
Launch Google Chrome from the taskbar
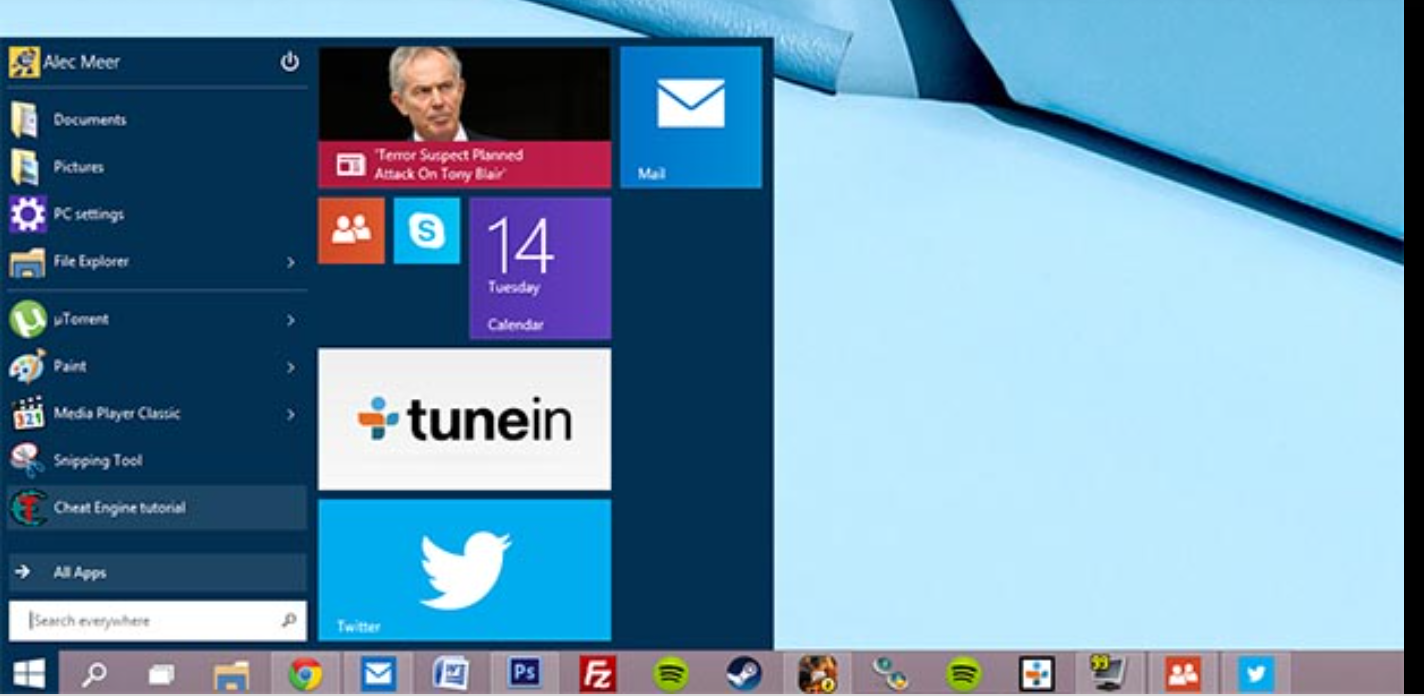[x=305, y=673]
